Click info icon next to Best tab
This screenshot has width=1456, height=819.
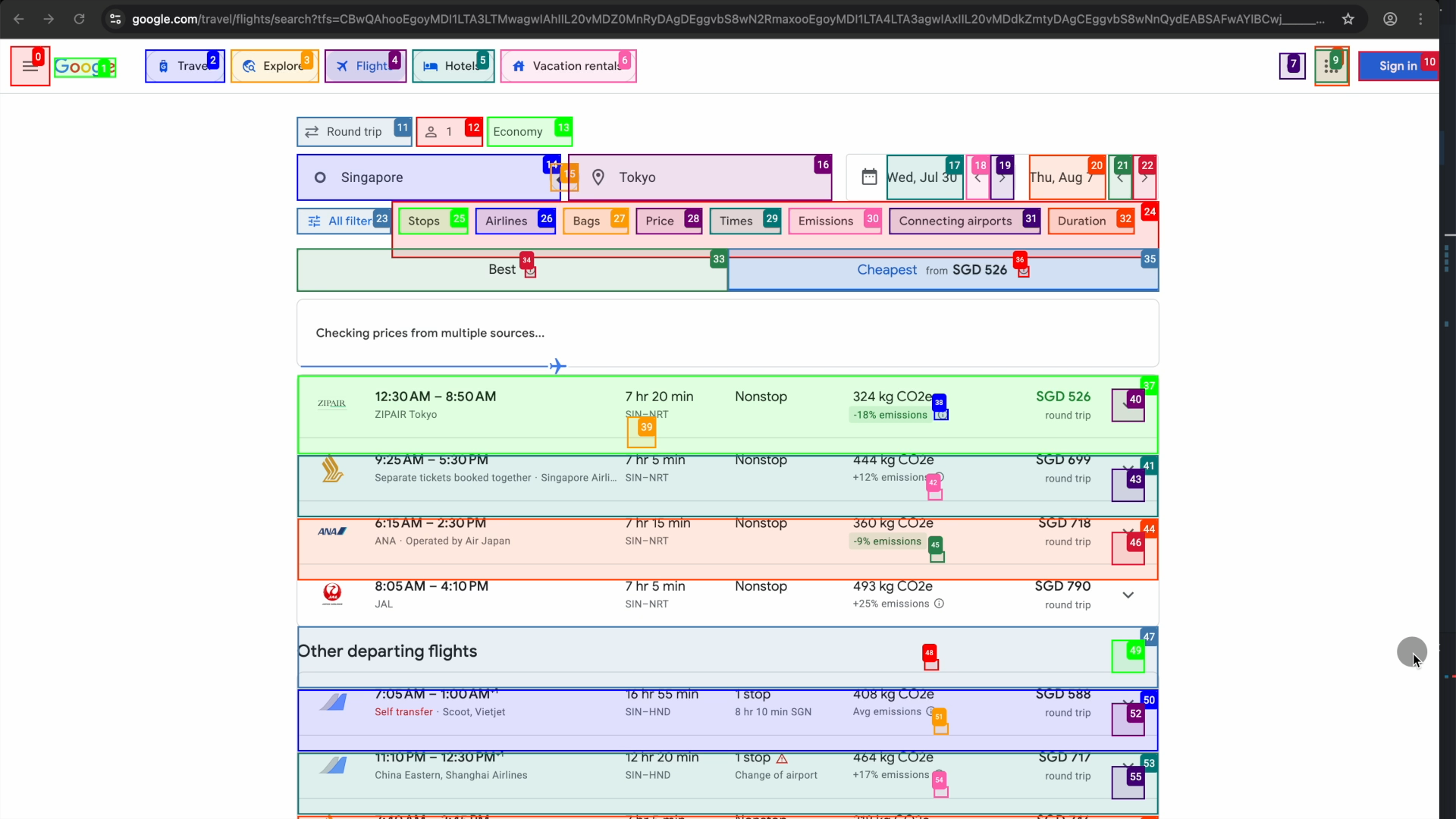[x=530, y=272]
